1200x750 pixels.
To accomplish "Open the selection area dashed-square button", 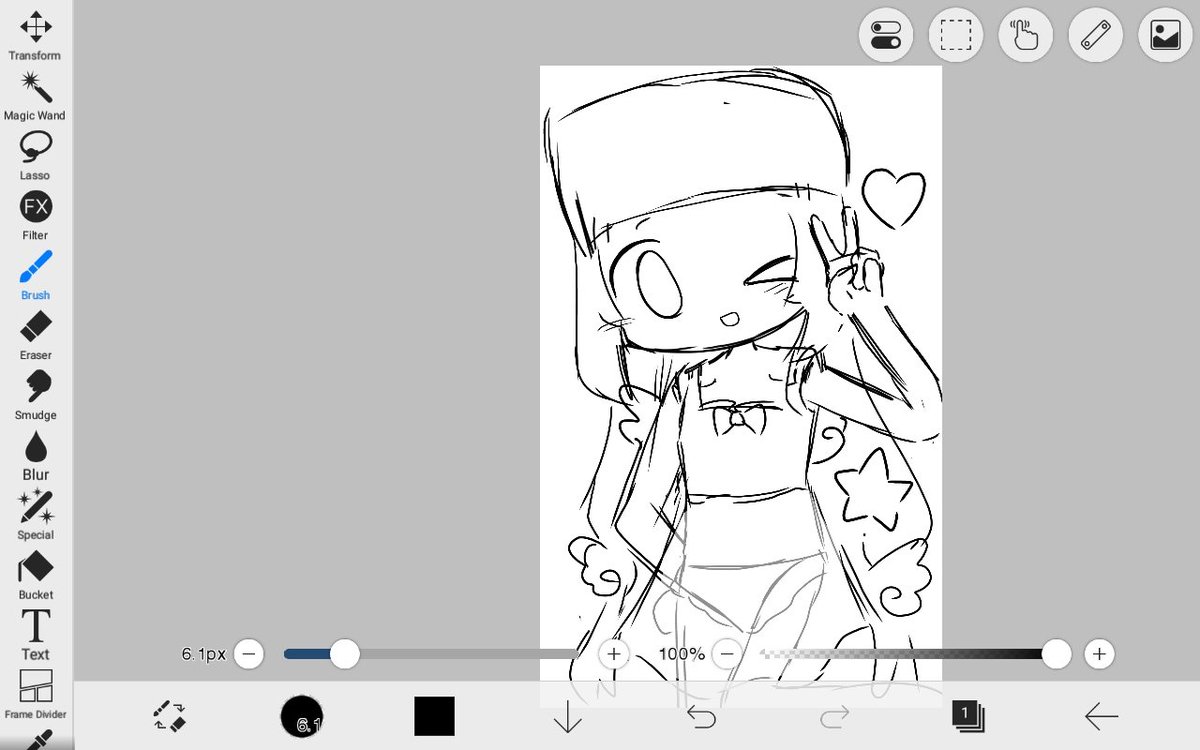I will [956, 36].
